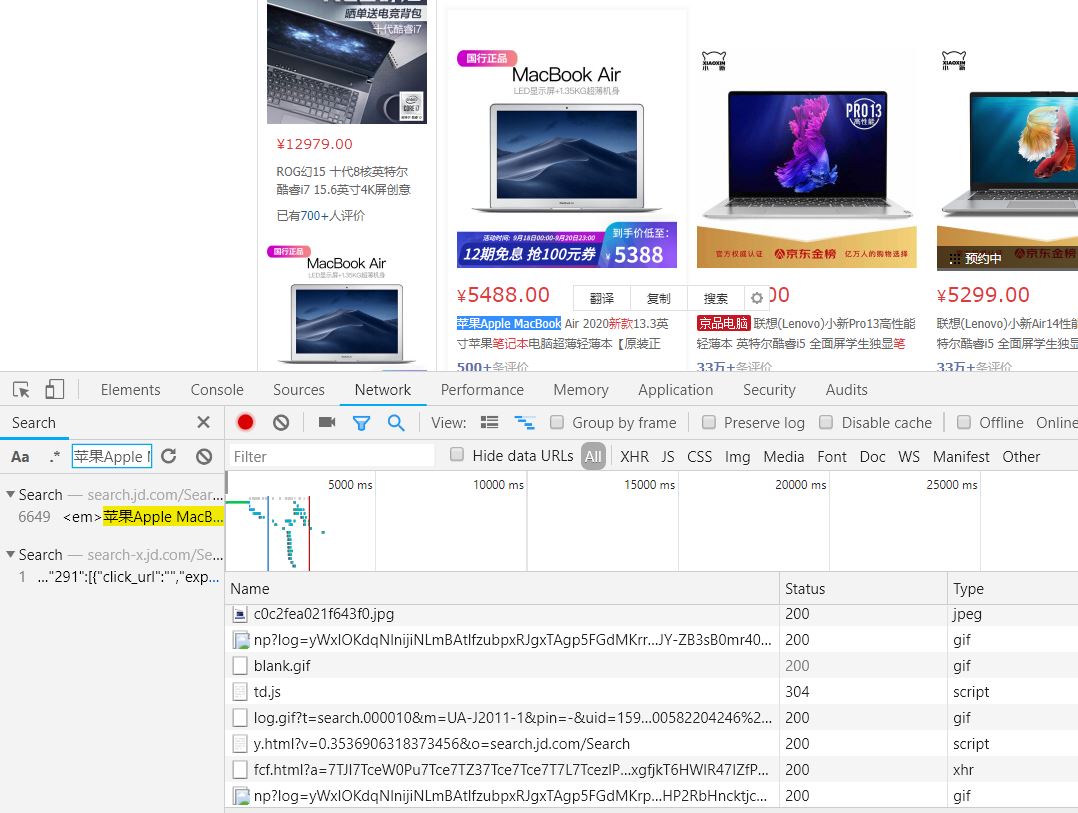Filter requests by Font
The image size is (1078, 813).
832,456
